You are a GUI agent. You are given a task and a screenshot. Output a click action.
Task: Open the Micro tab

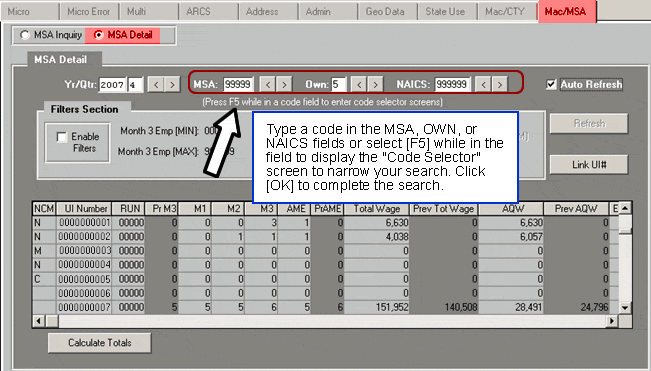[30, 12]
